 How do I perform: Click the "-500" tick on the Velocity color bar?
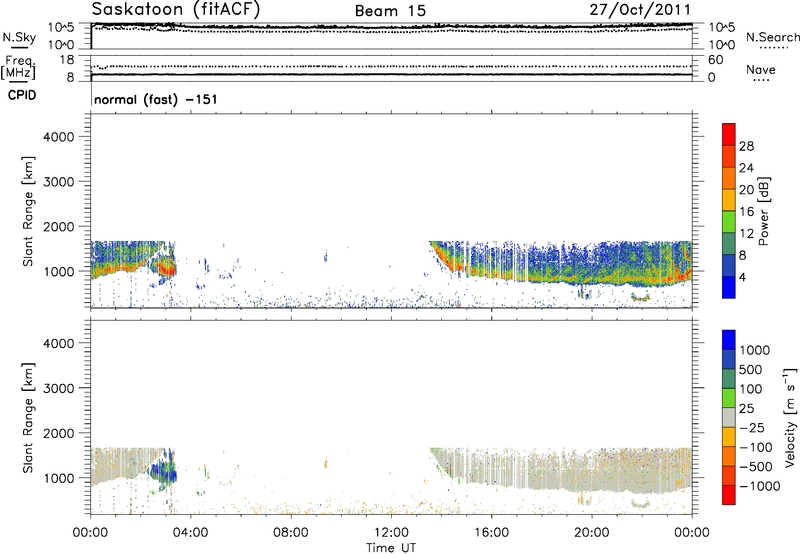[x=756, y=466]
